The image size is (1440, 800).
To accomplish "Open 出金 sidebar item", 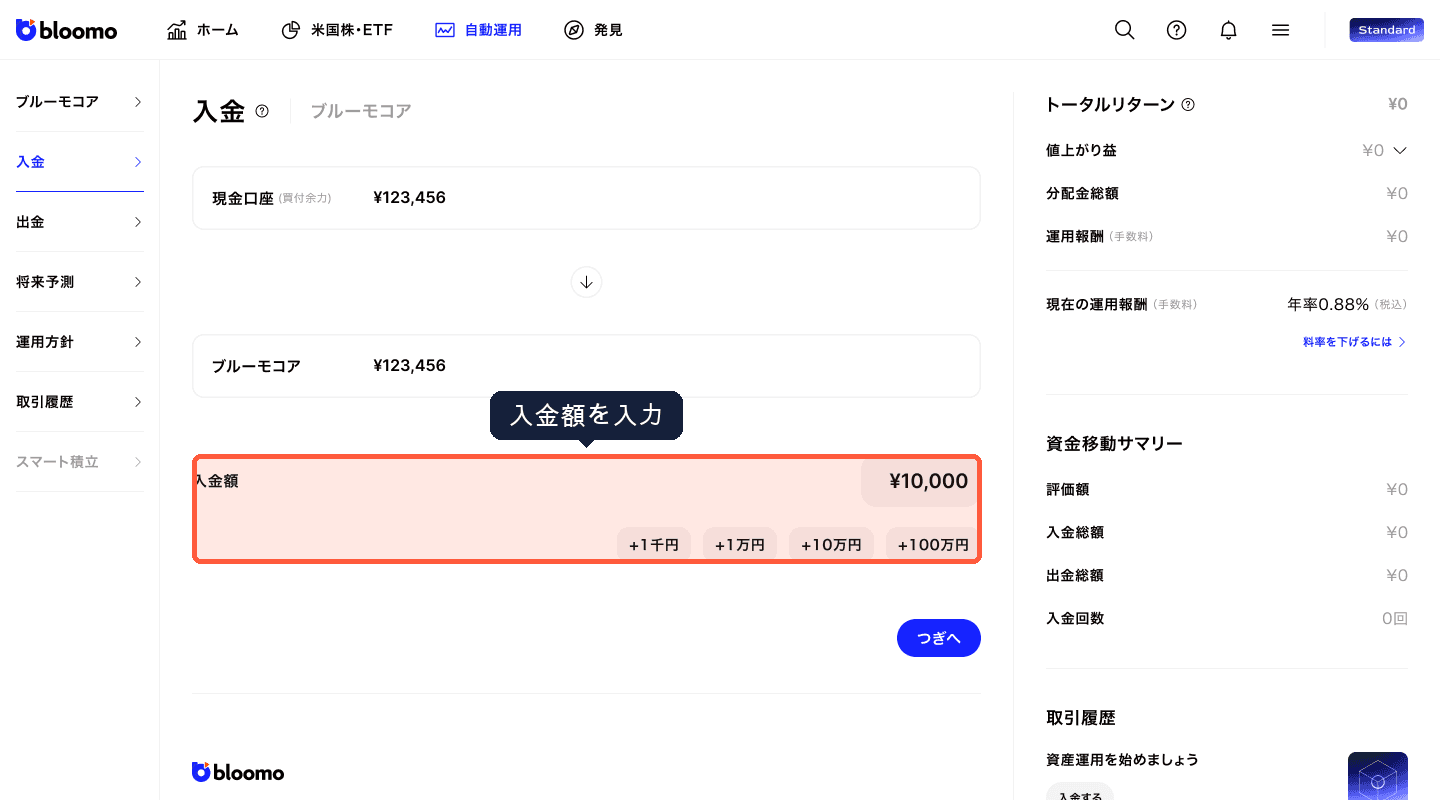I will tap(80, 222).
